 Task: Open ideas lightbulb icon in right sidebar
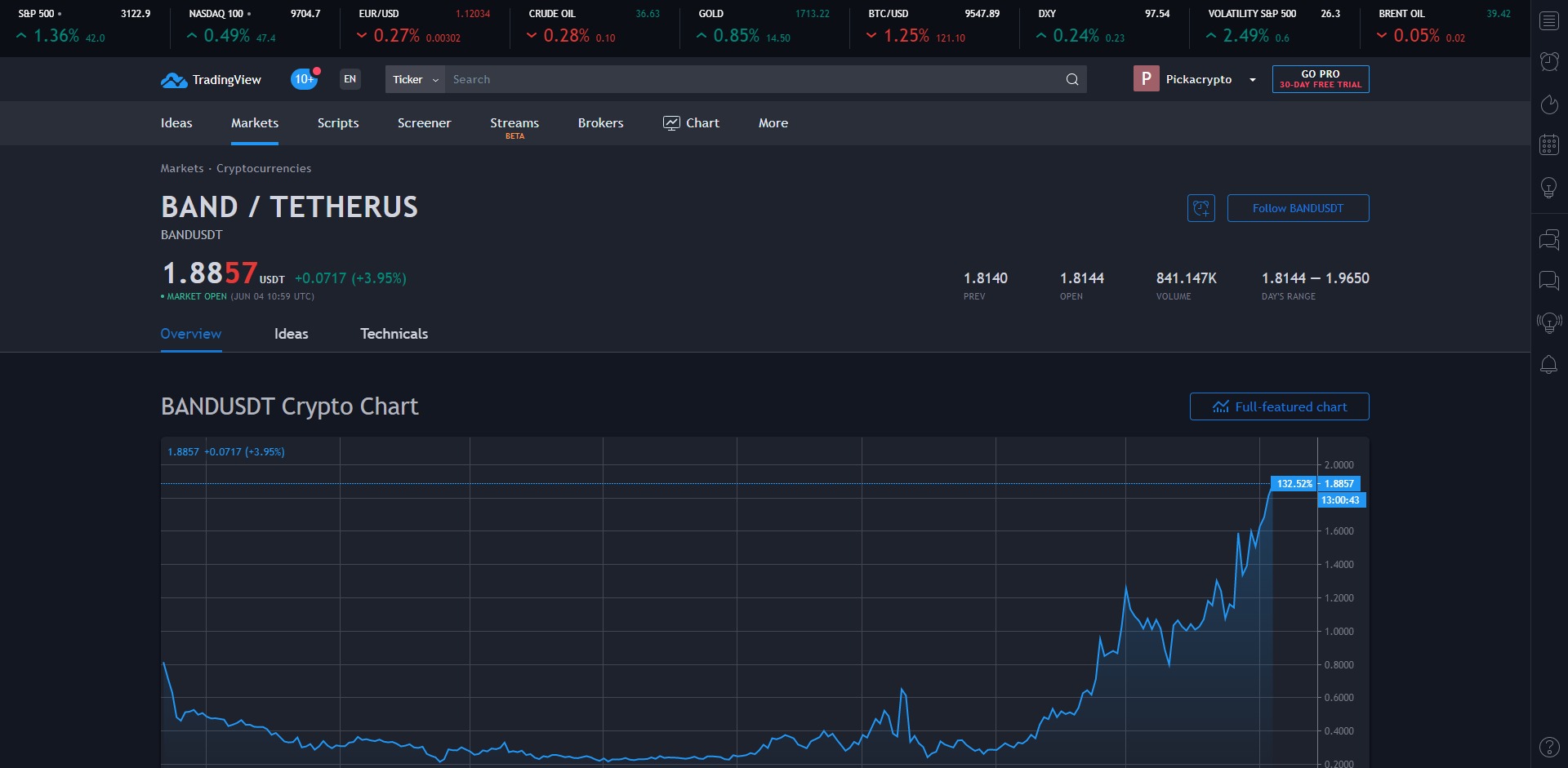pos(1549,188)
